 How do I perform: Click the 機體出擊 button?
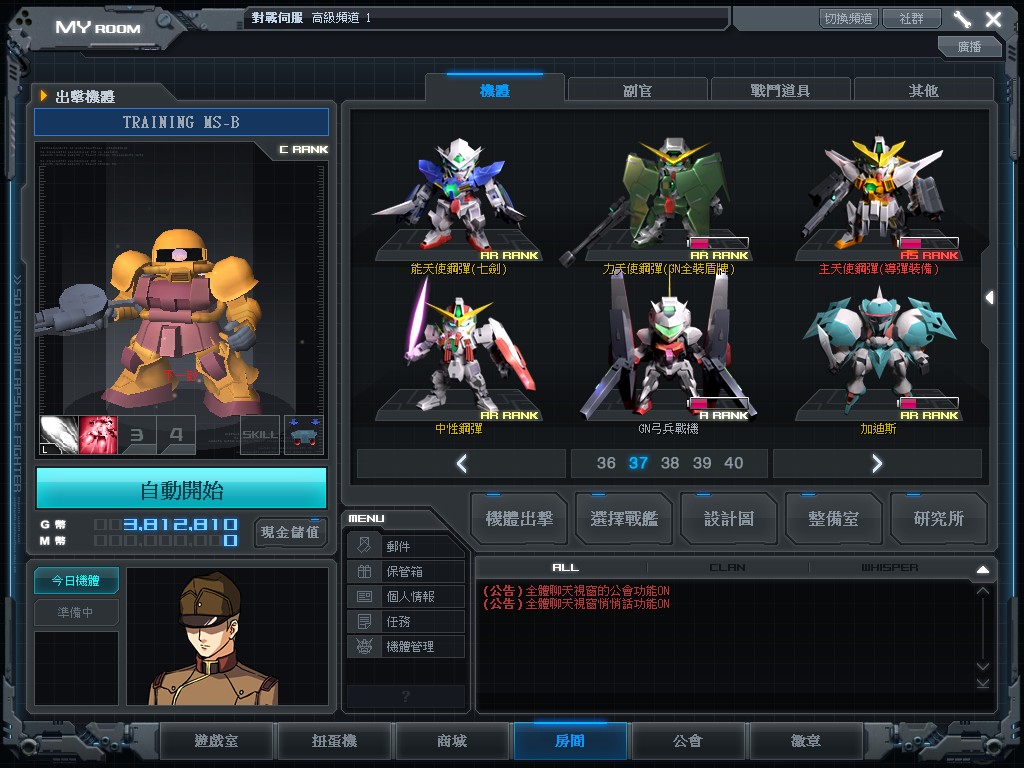519,519
